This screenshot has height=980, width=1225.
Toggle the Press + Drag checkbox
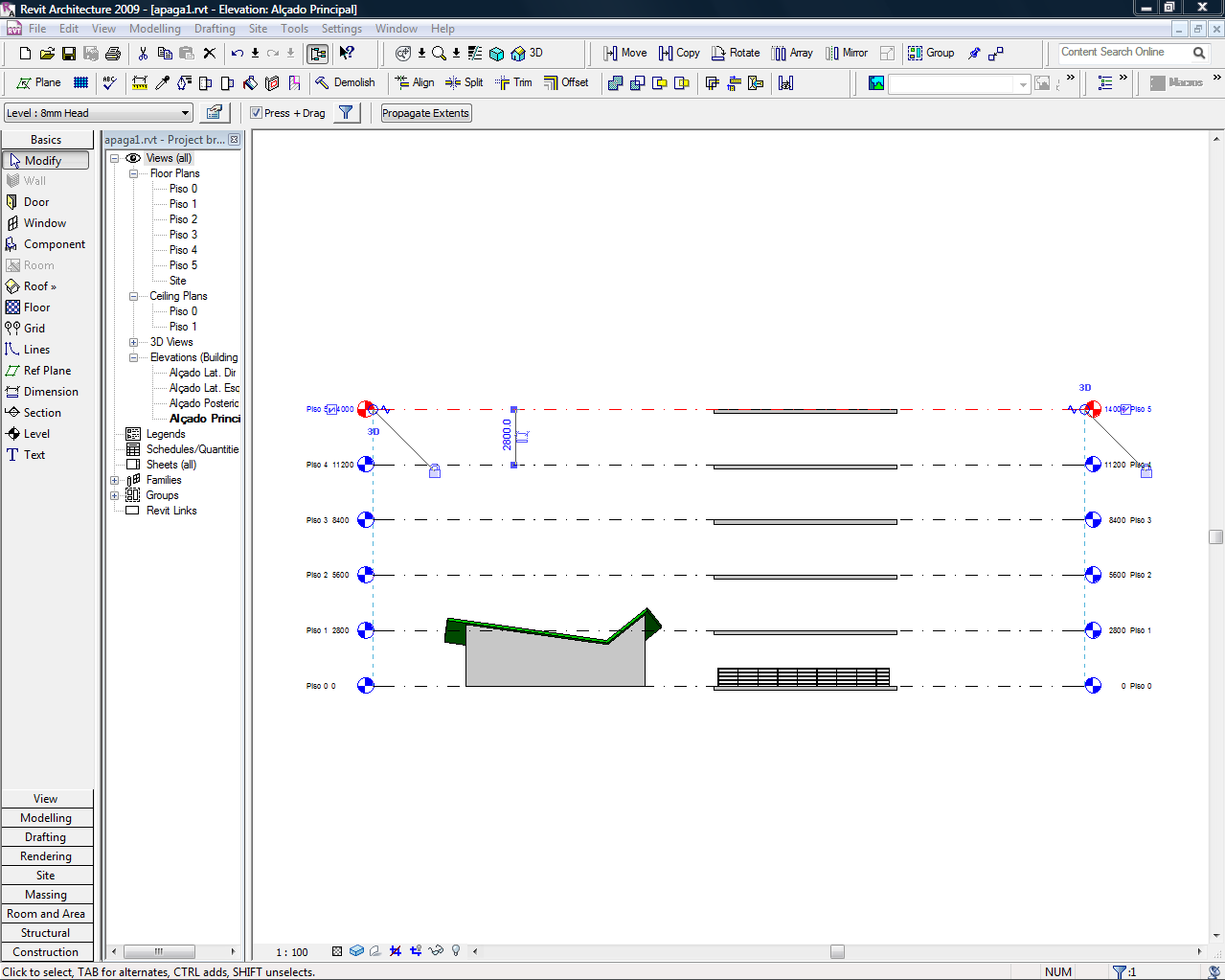(257, 113)
